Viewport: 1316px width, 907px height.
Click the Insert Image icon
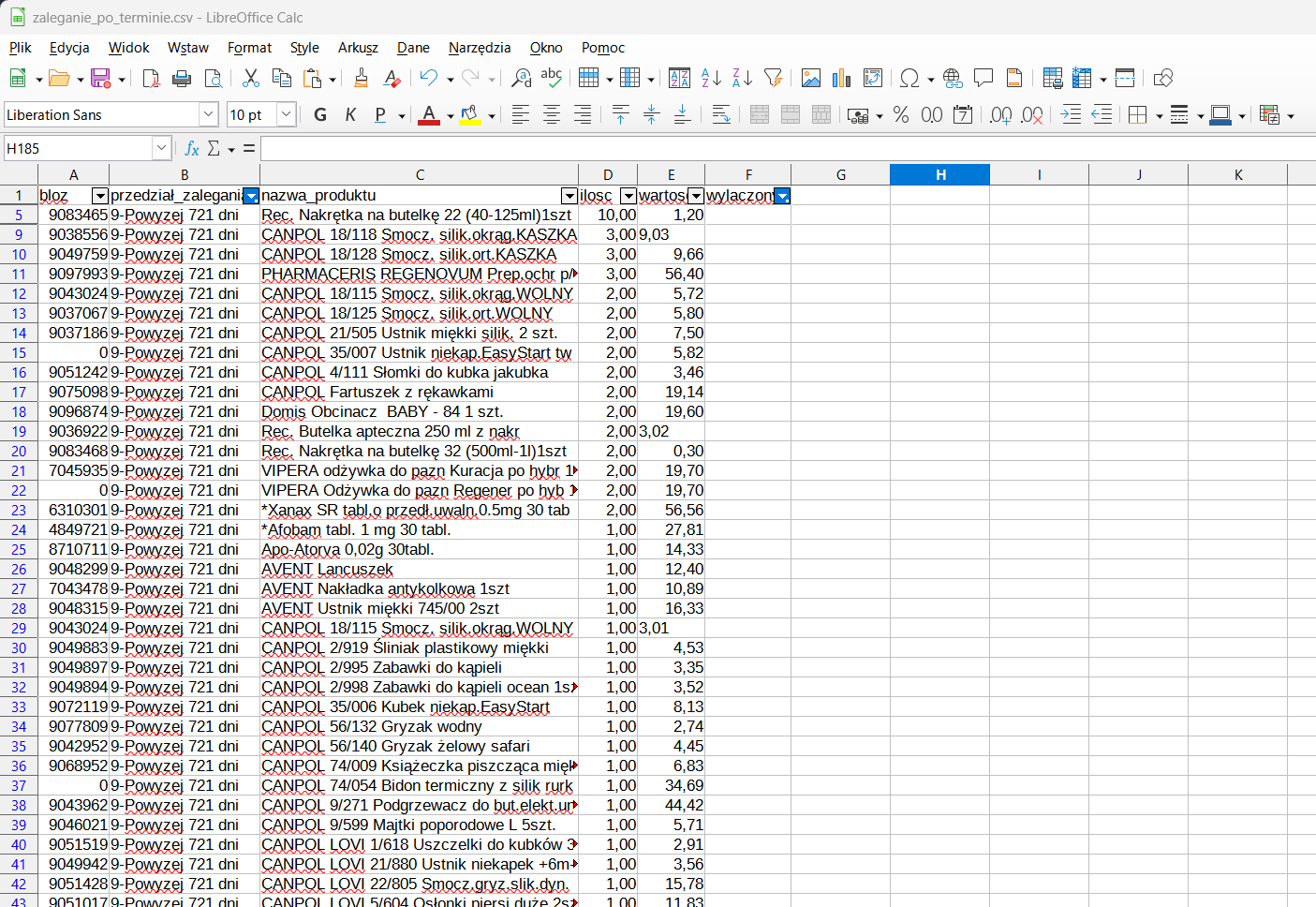pyautogui.click(x=811, y=79)
